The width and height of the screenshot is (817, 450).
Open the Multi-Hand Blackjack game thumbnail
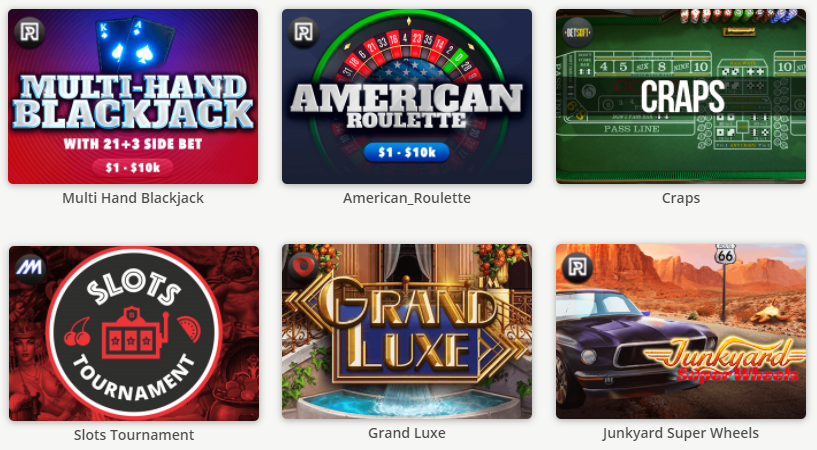[133, 96]
